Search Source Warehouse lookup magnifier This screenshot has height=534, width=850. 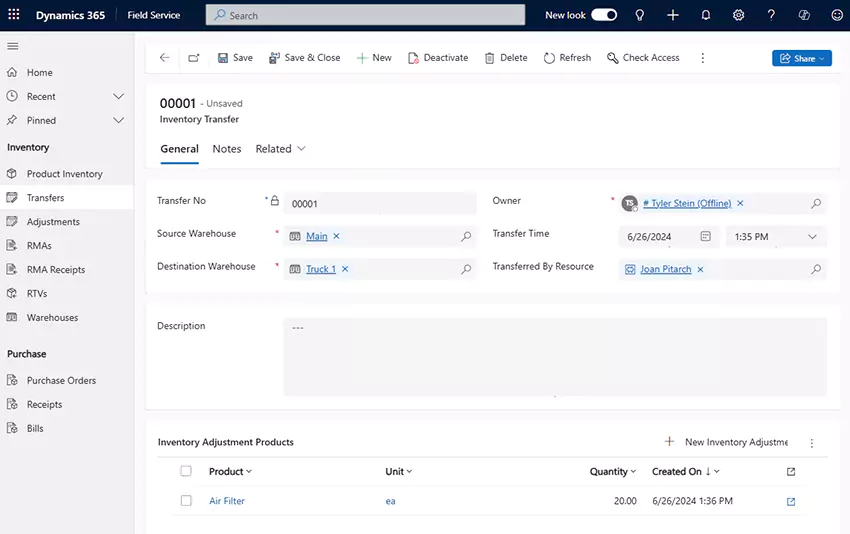466,236
